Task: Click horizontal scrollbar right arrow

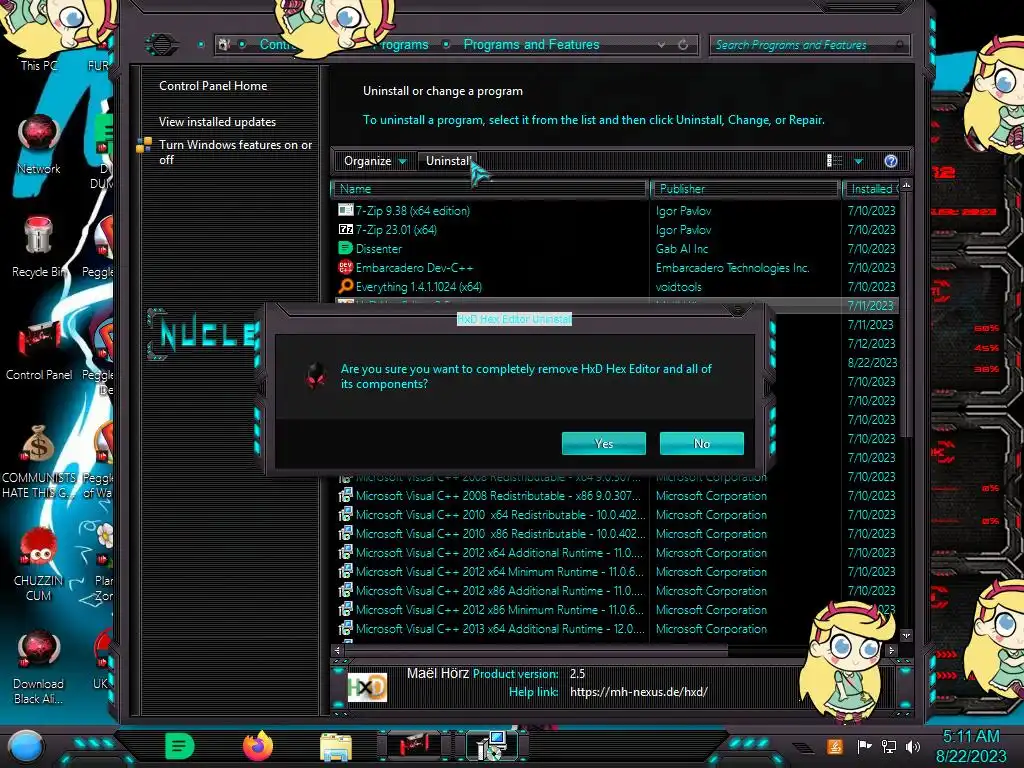Action: (891, 650)
